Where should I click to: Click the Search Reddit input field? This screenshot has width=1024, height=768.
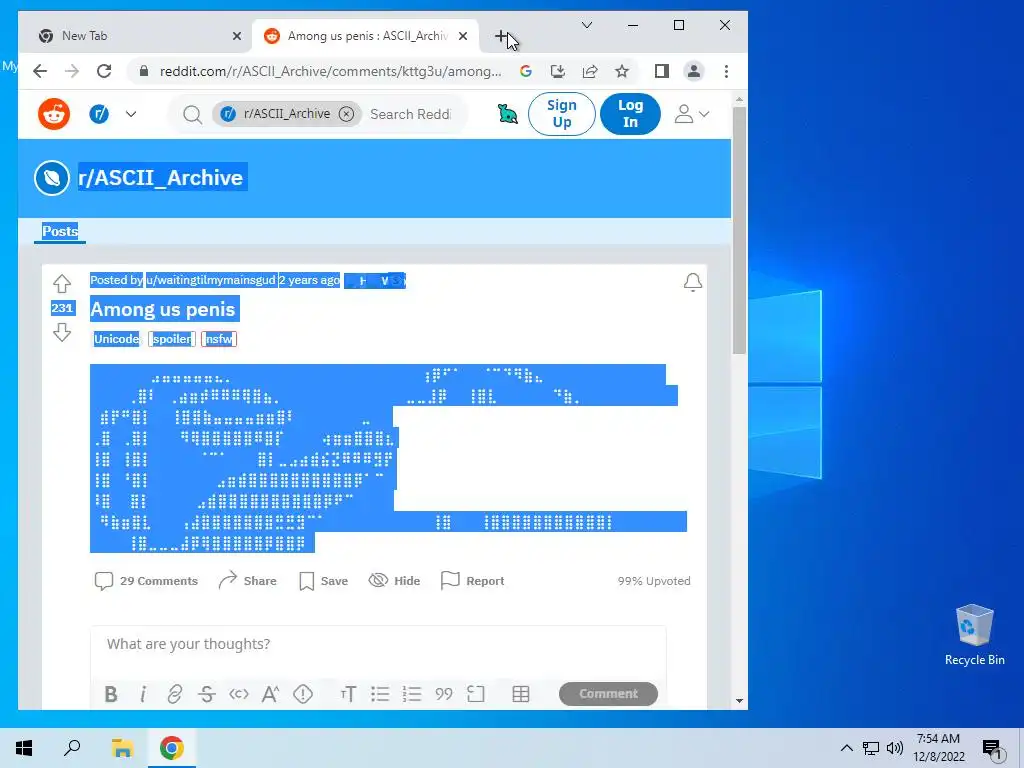[x=410, y=114]
